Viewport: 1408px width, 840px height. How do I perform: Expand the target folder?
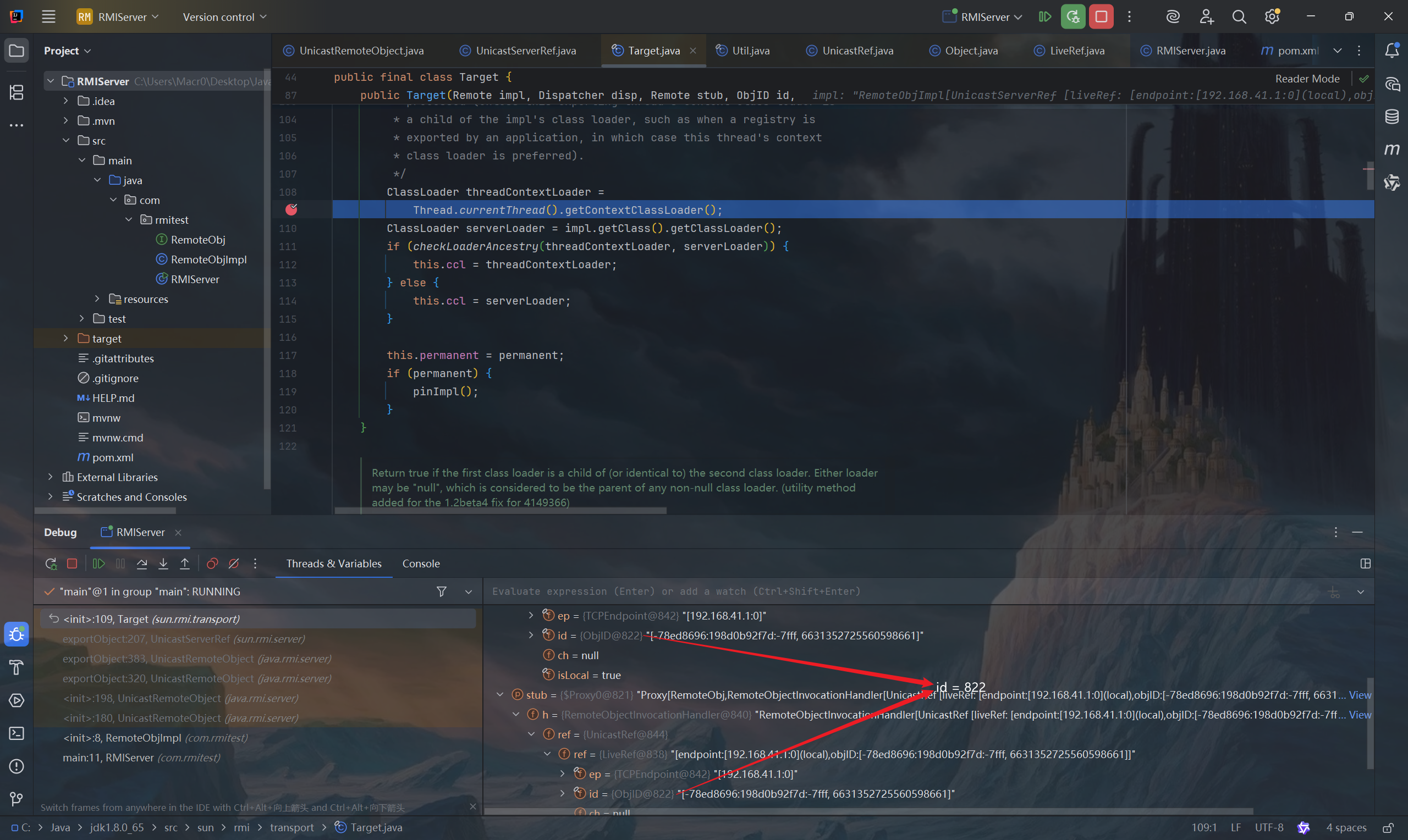click(65, 339)
